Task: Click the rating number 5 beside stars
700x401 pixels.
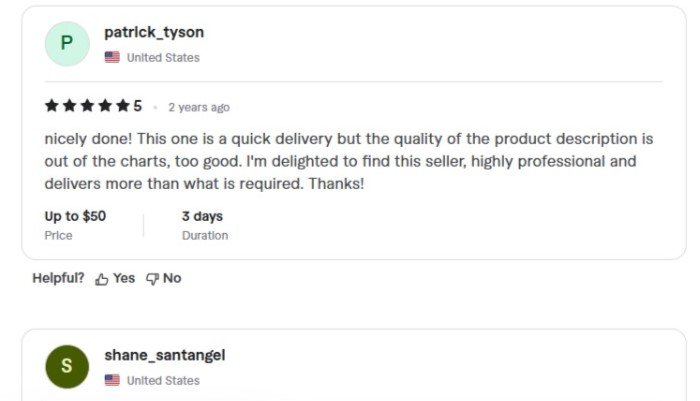Action: click(x=138, y=106)
